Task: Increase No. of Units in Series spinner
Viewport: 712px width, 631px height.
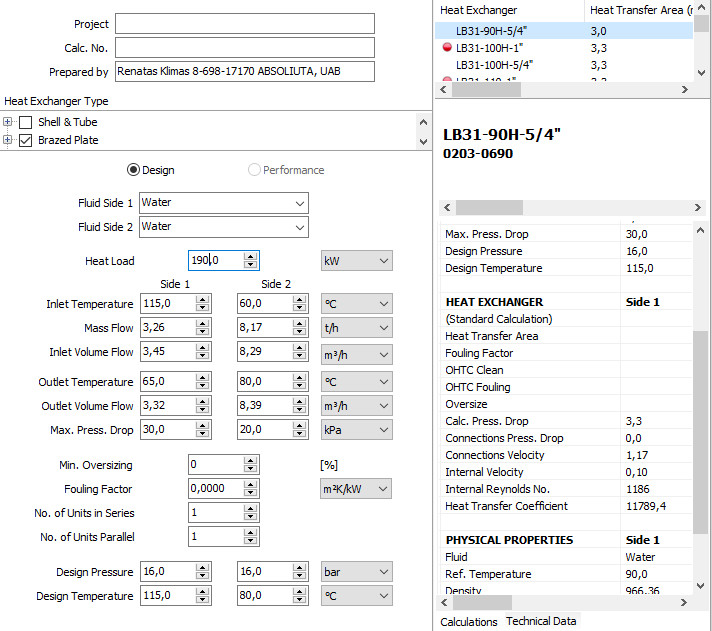Action: point(250,508)
